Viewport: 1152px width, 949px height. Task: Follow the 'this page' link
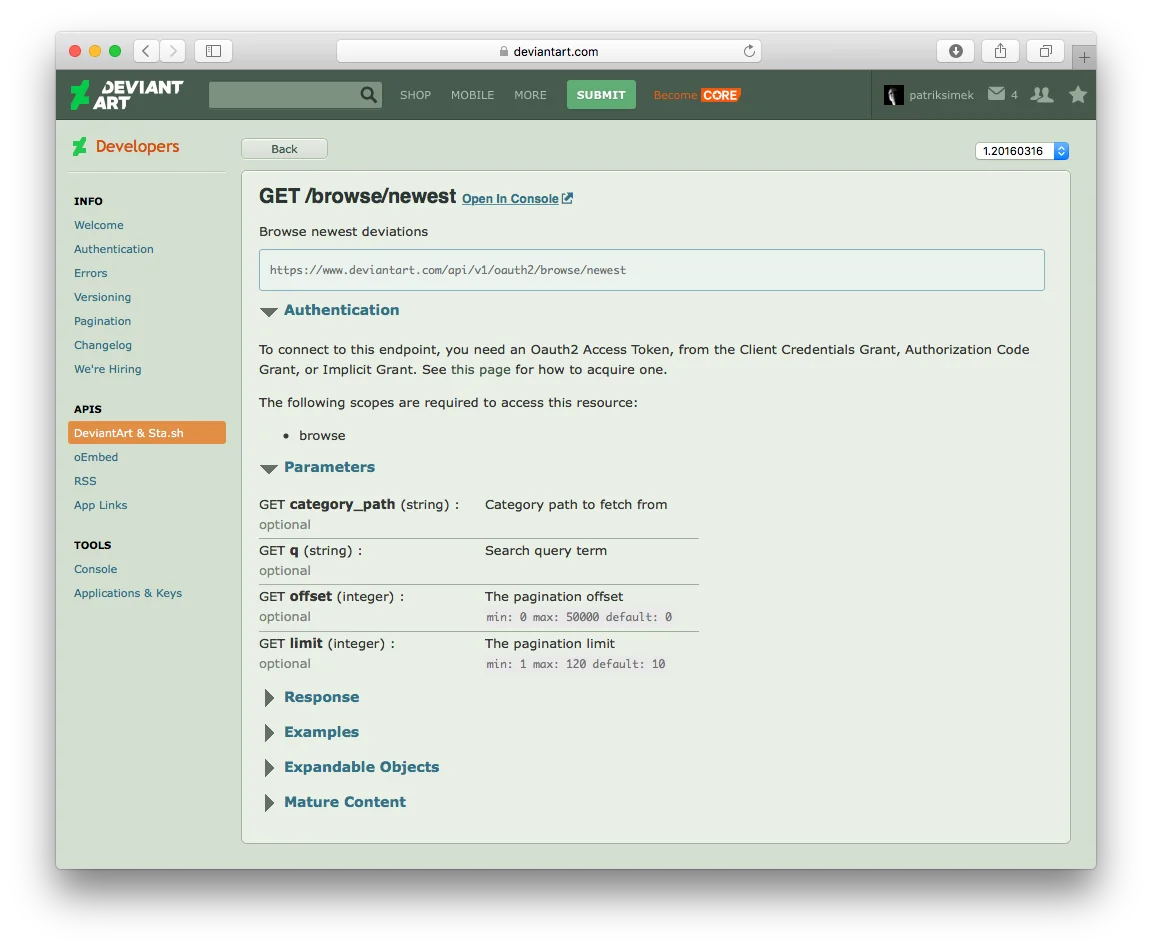(480, 369)
